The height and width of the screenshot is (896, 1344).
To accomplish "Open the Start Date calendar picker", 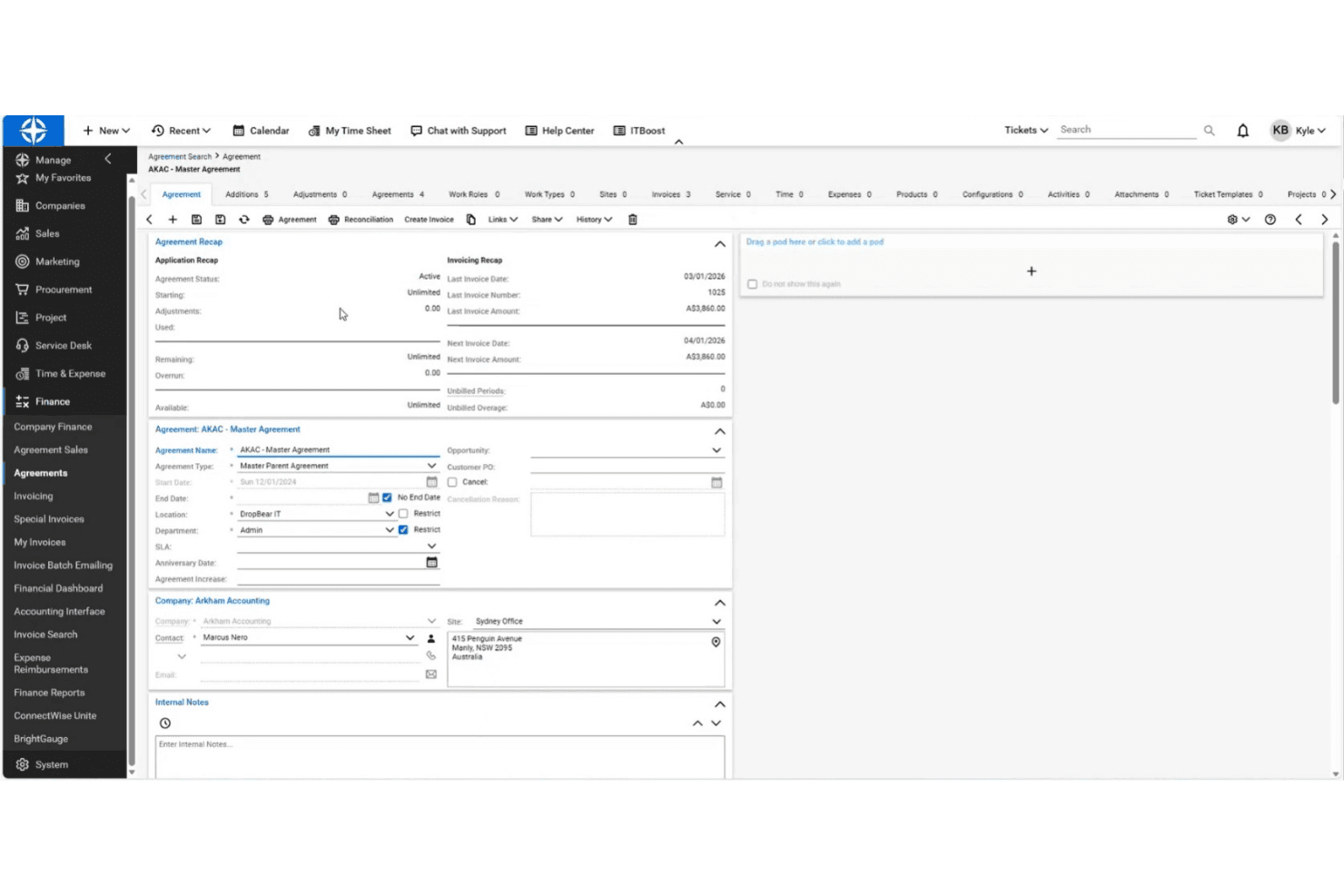I will coord(431,482).
